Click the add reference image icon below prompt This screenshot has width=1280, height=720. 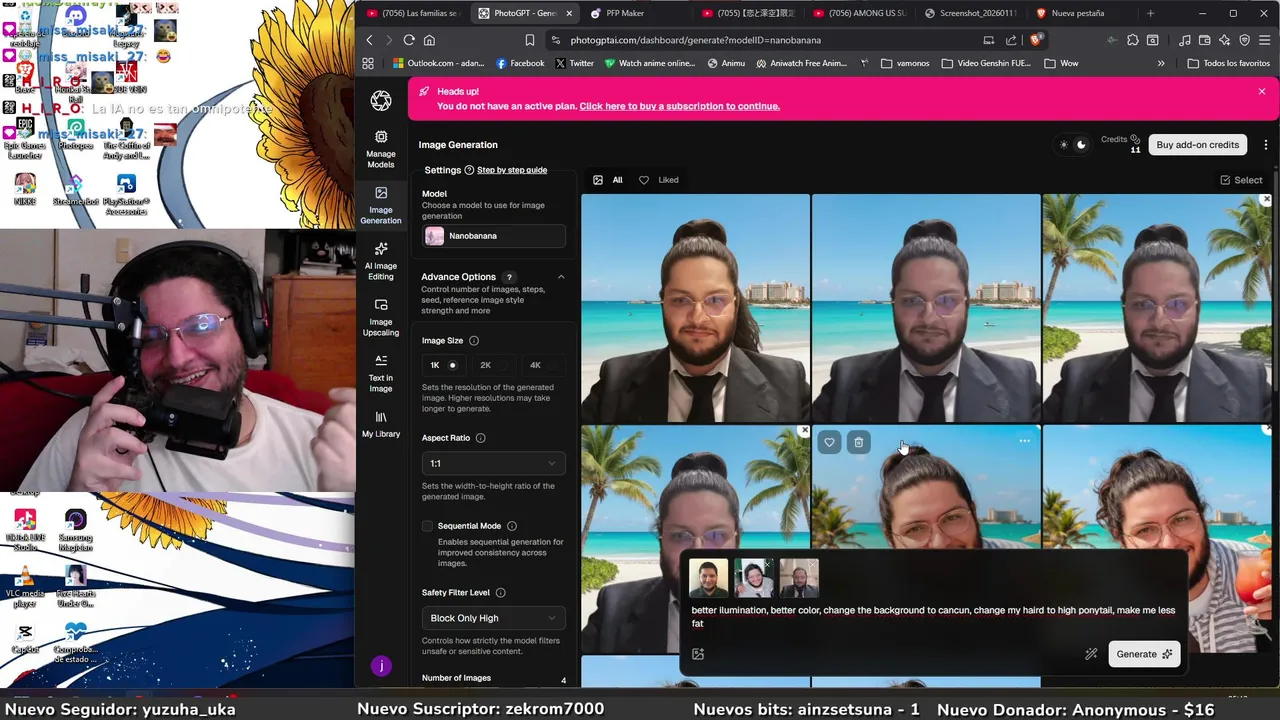pos(698,654)
